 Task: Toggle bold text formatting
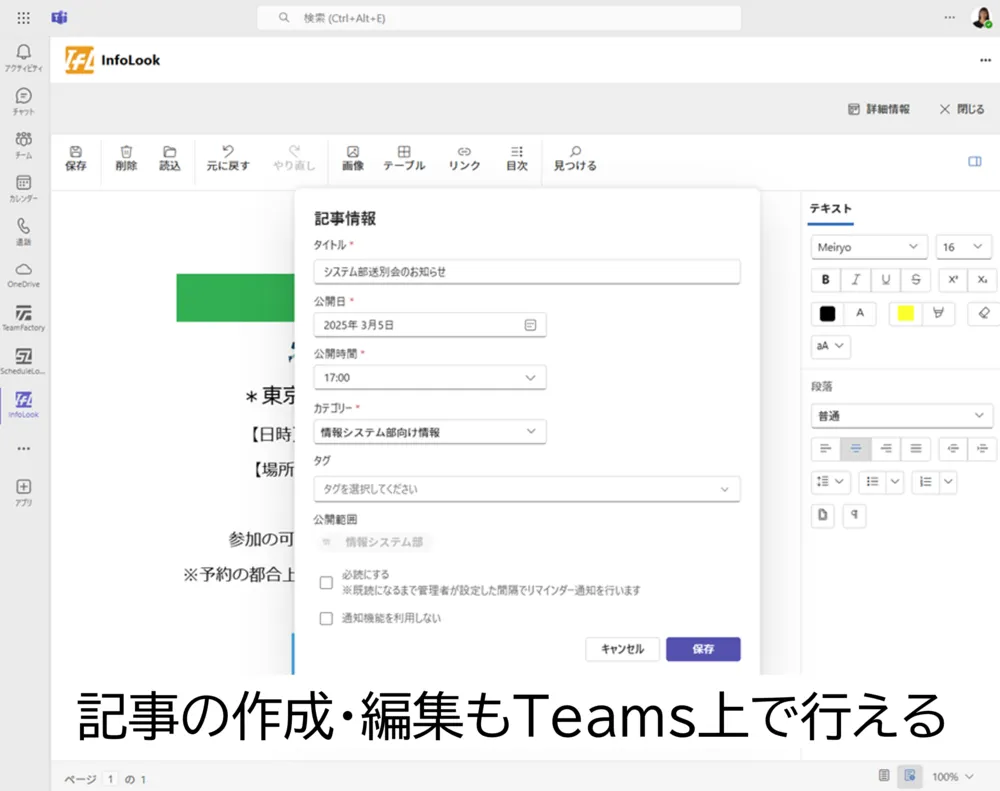click(x=825, y=280)
